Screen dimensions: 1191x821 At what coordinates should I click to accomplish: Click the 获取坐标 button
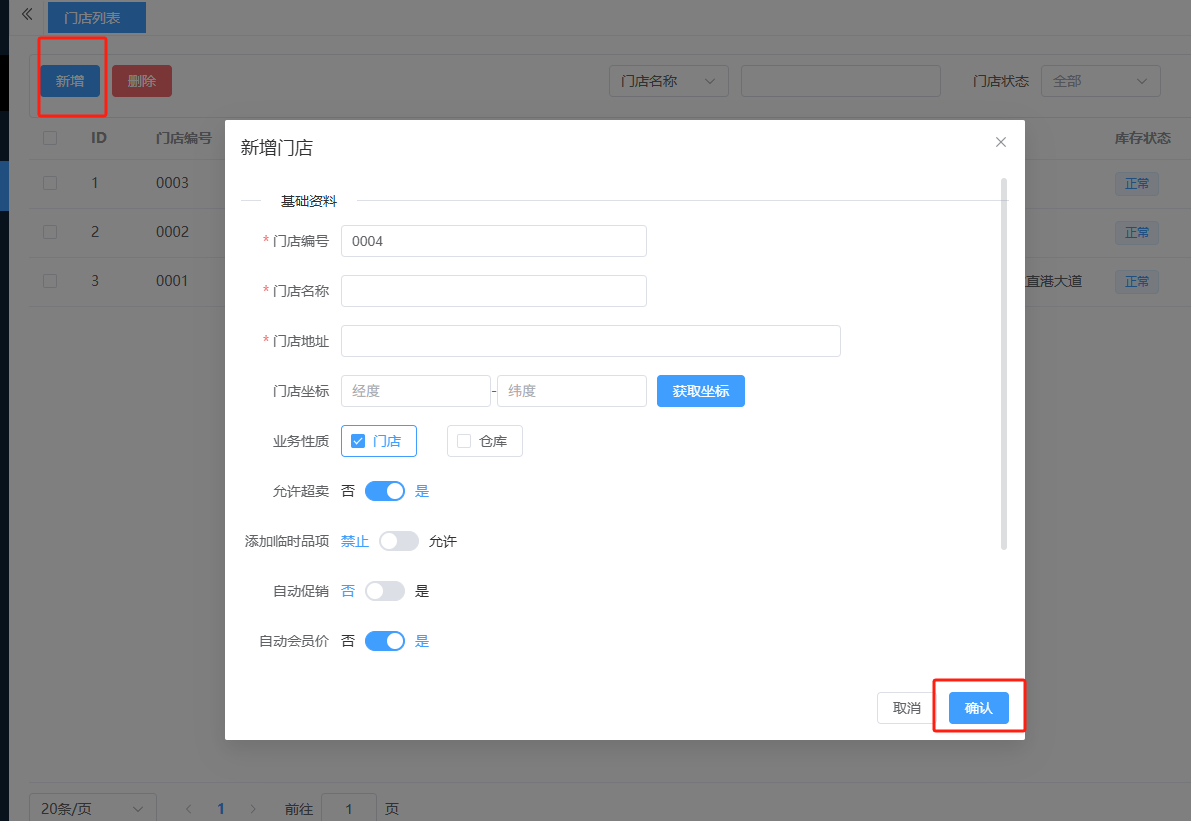click(x=700, y=391)
